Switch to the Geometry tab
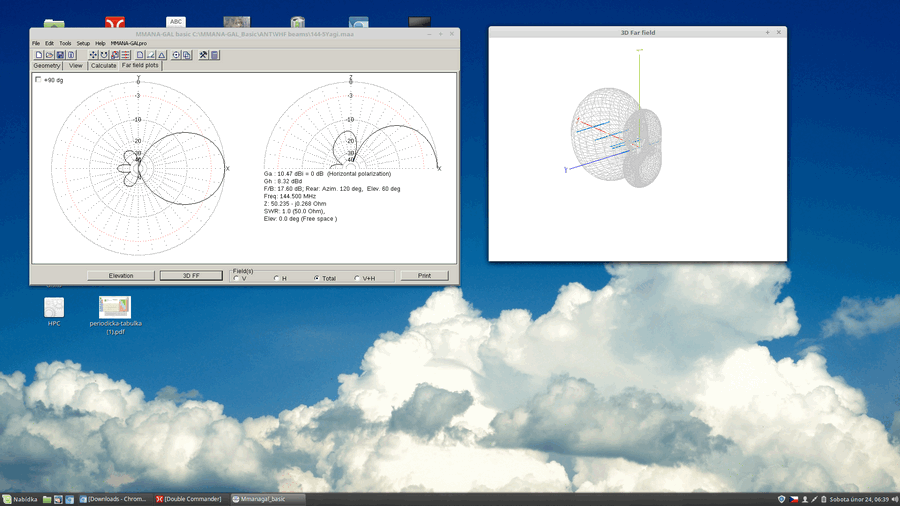The image size is (900, 506). (47, 65)
